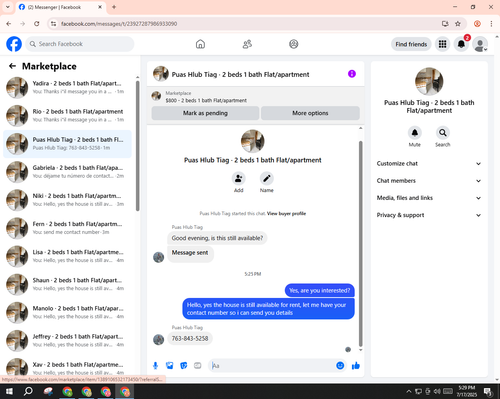Image resolution: width=500 pixels, height=399 pixels.
Task: Send a thumbs-up like
Action: 356,366
